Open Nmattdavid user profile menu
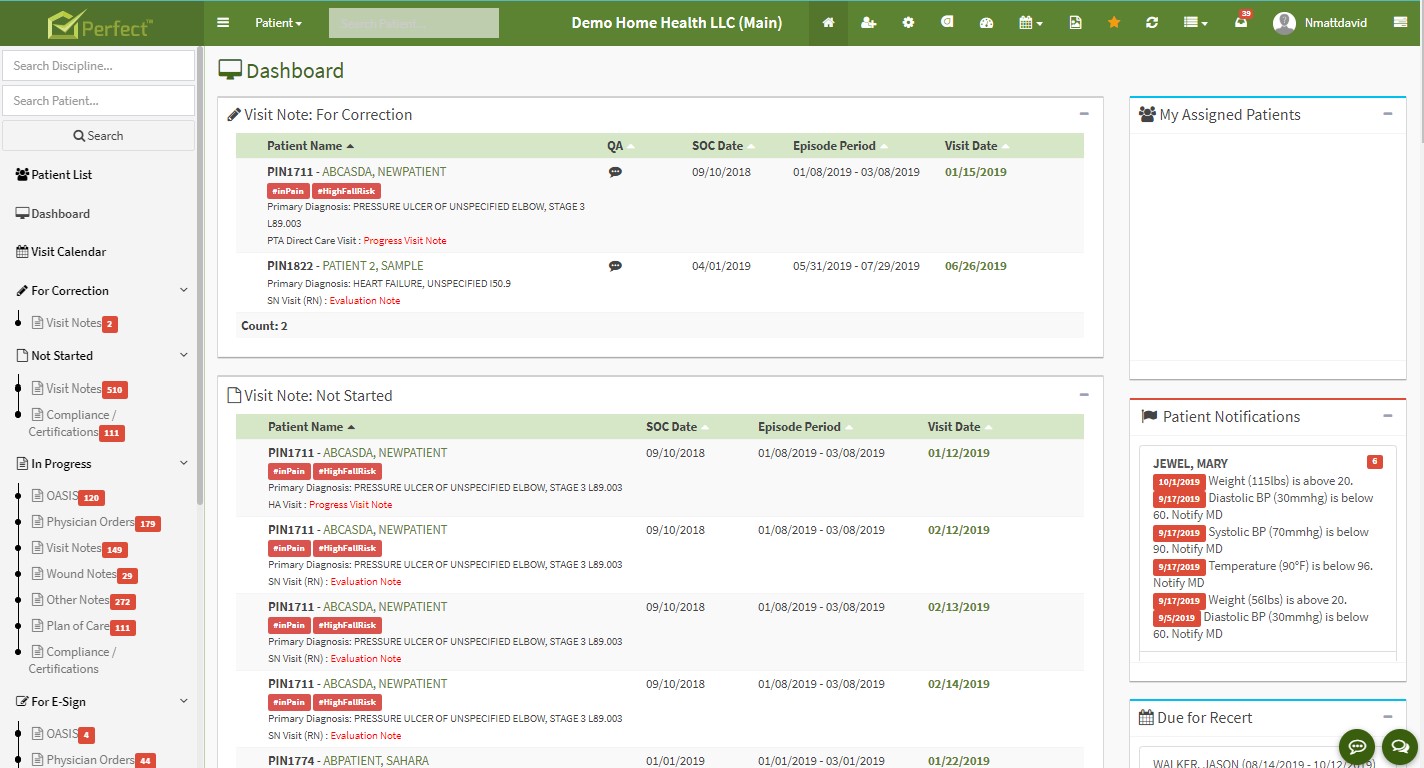This screenshot has height=768, width=1424. [x=1320, y=23]
